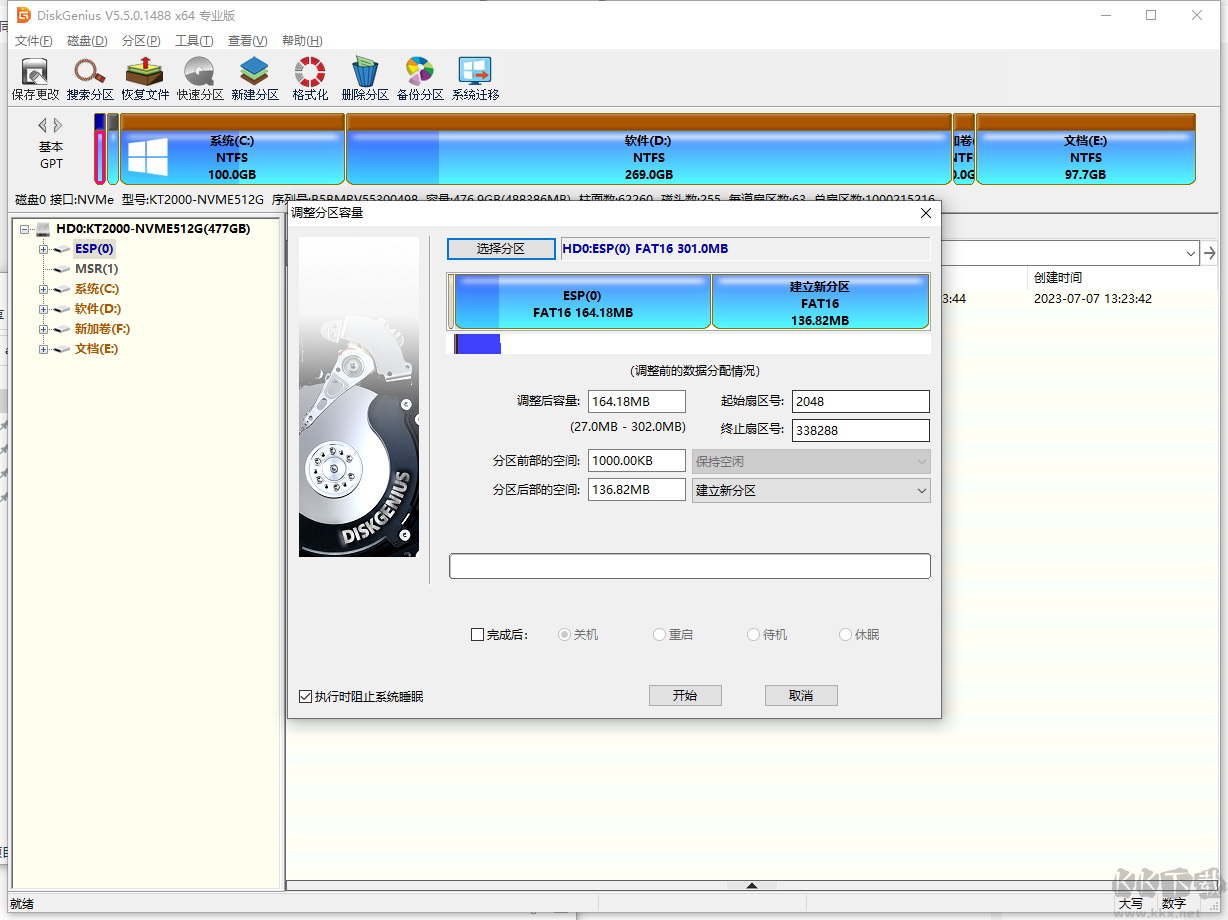
Task: Launch the 恢复文件 file recovery tool
Action: pos(145,79)
